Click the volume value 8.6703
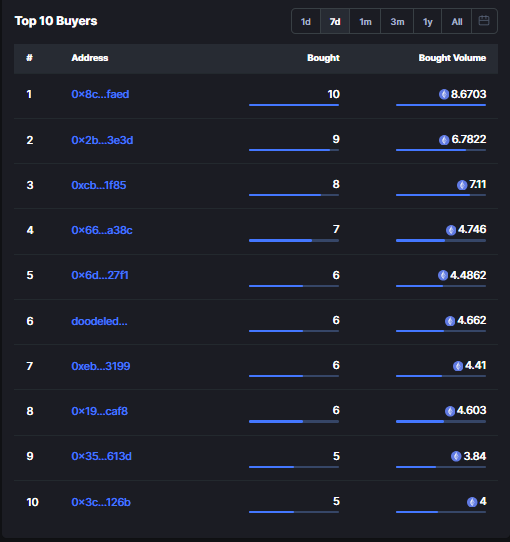 point(469,94)
